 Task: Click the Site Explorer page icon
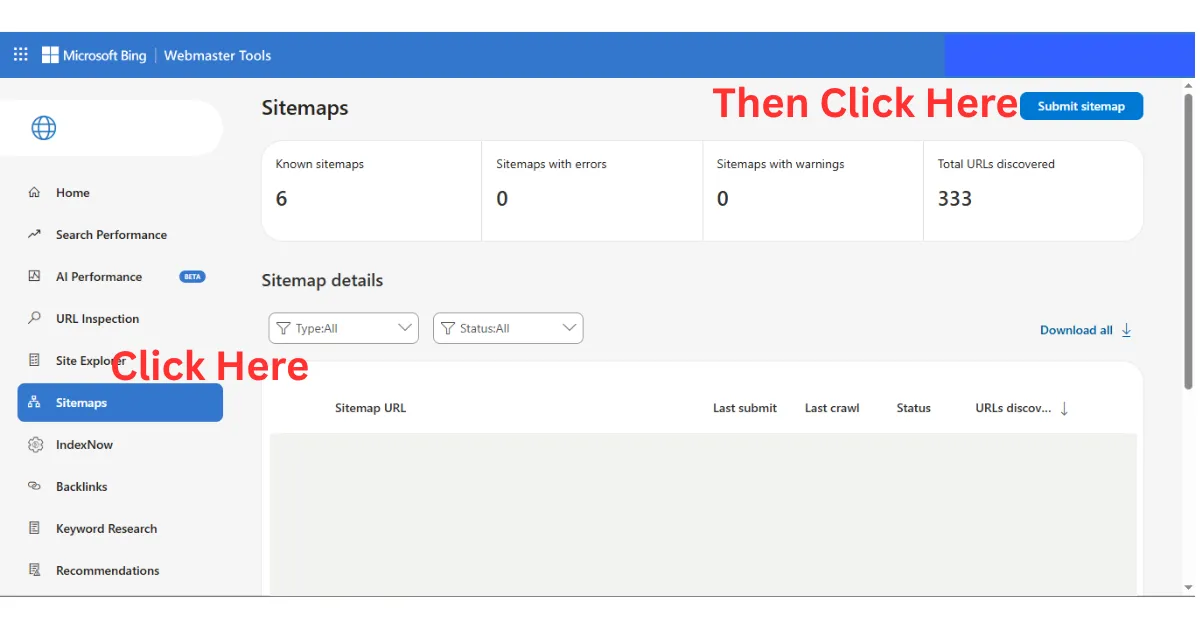[x=35, y=361]
